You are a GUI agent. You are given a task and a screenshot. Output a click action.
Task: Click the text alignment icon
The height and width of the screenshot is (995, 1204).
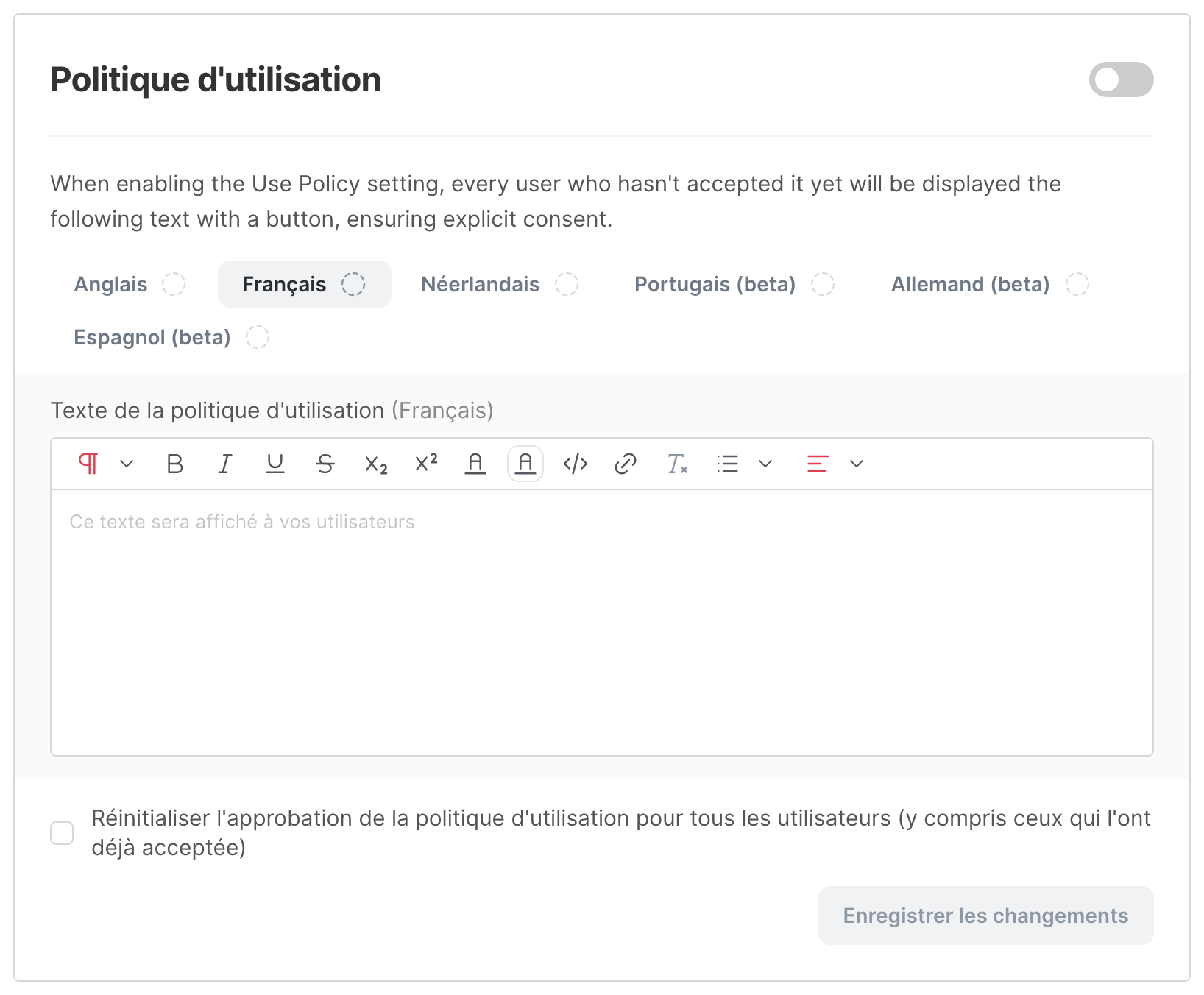(x=818, y=464)
